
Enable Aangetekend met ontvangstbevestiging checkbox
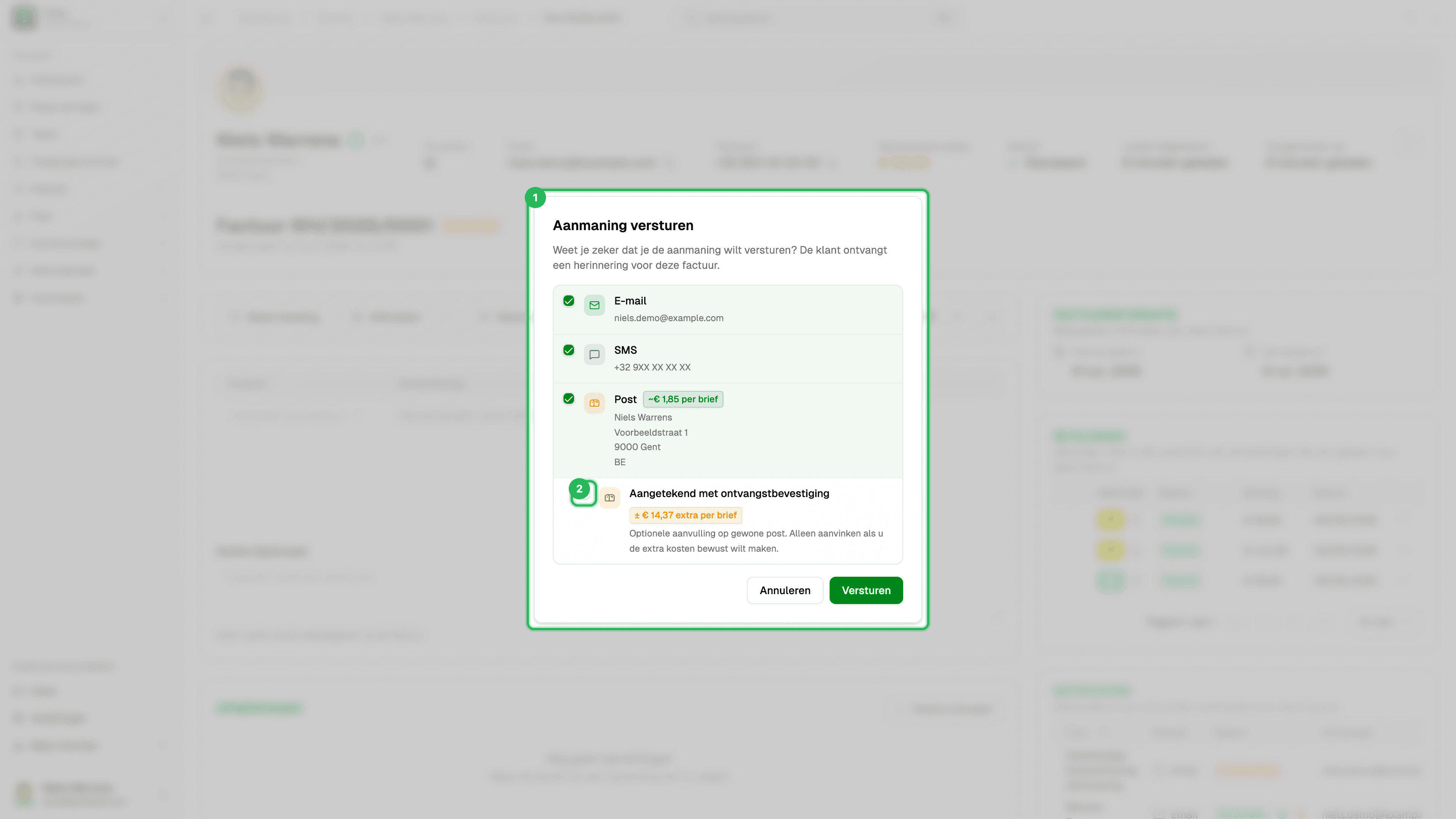584,493
